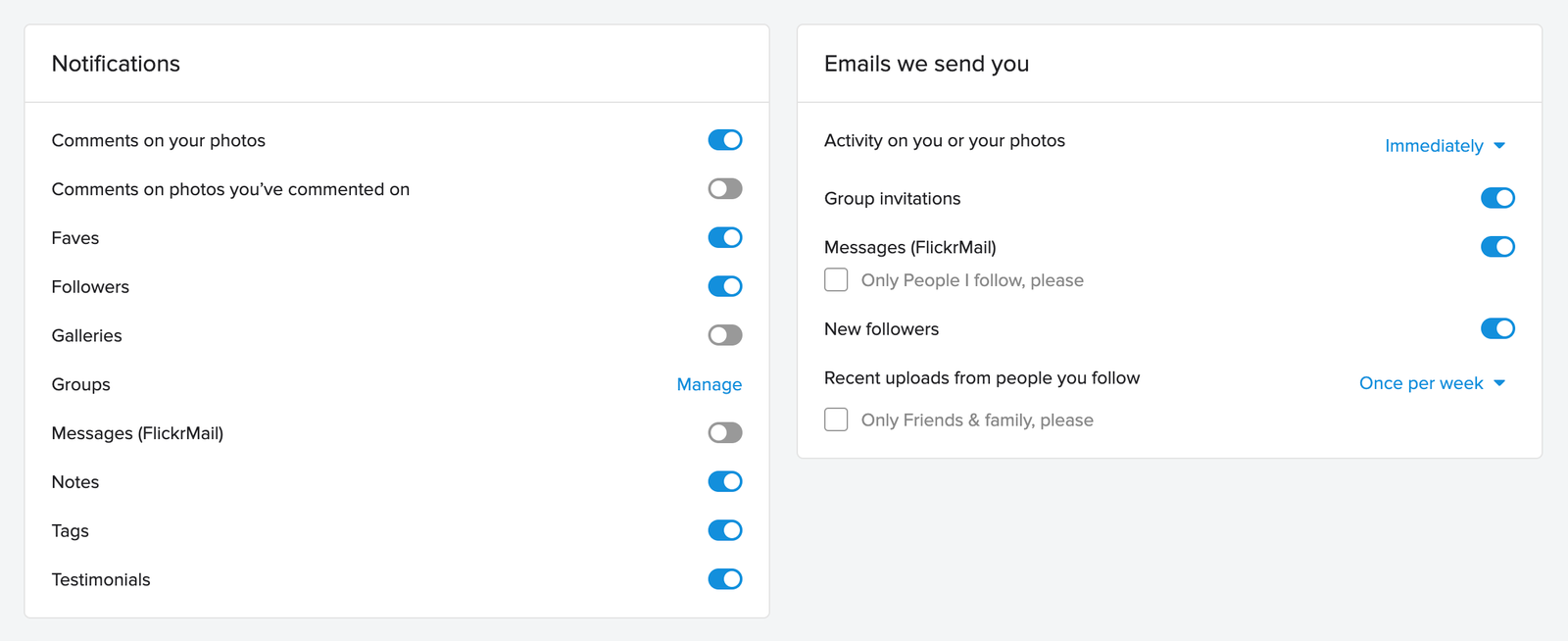This screenshot has width=1568, height=641.
Task: Turn on Messages (FlickrMail) in Notifications panel
Action: tap(725, 433)
